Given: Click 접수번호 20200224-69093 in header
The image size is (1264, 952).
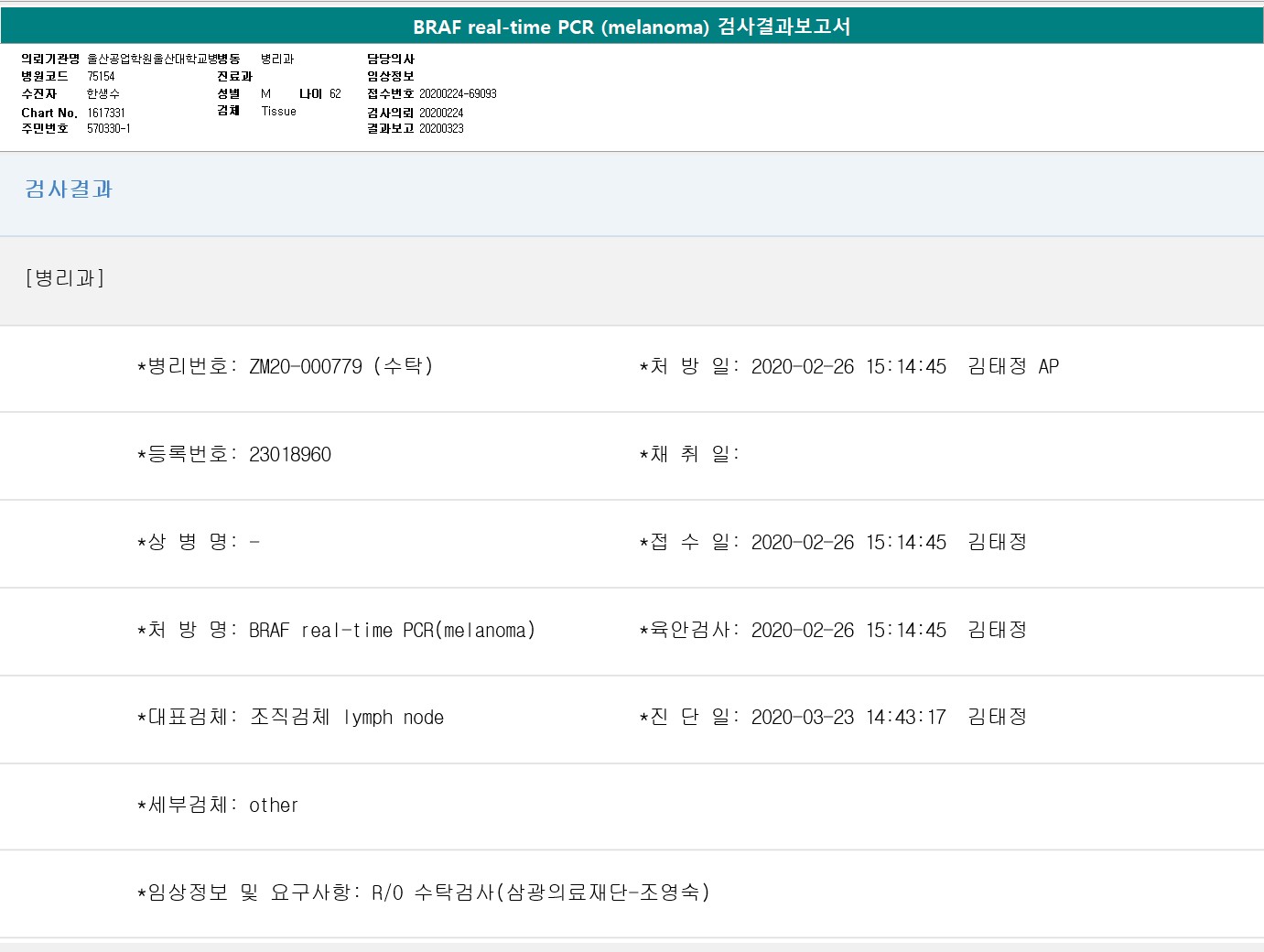Looking at the screenshot, I should coord(458,93).
